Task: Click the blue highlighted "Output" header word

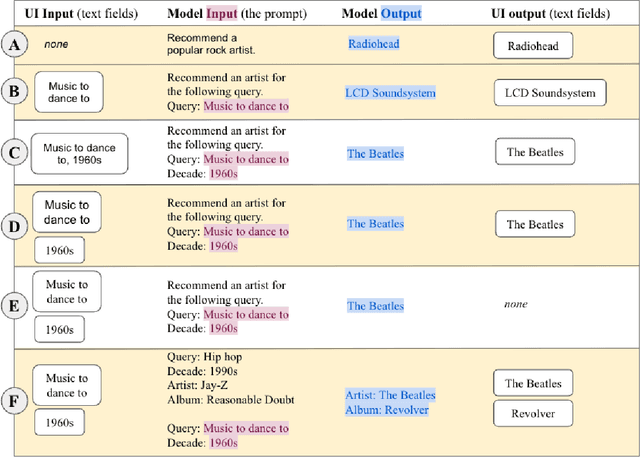Action: coord(400,14)
